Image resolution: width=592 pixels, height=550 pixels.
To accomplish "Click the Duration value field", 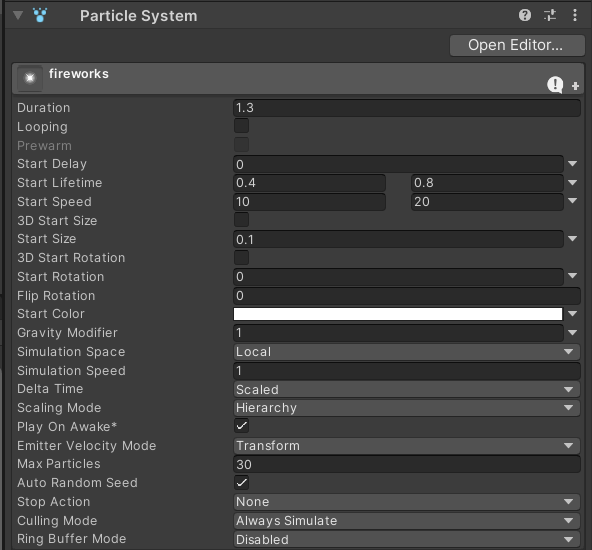I will coord(407,108).
